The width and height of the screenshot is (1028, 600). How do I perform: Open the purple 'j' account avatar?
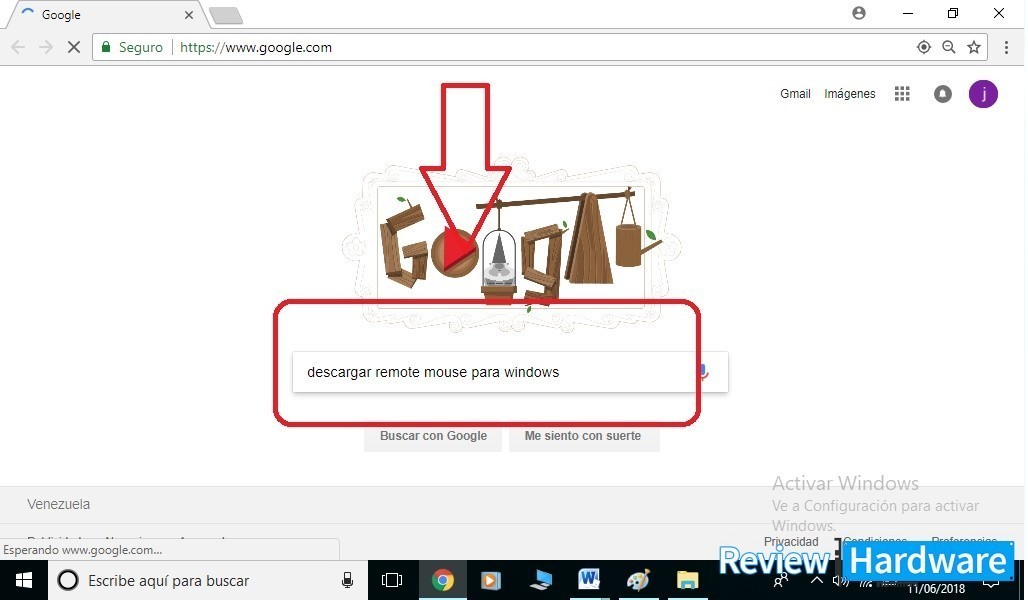click(983, 94)
